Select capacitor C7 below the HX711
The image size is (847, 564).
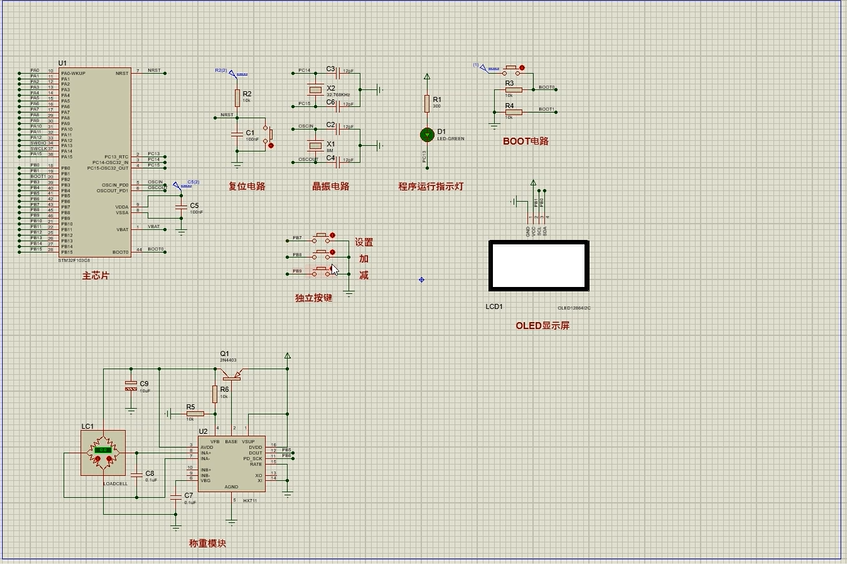[176, 497]
